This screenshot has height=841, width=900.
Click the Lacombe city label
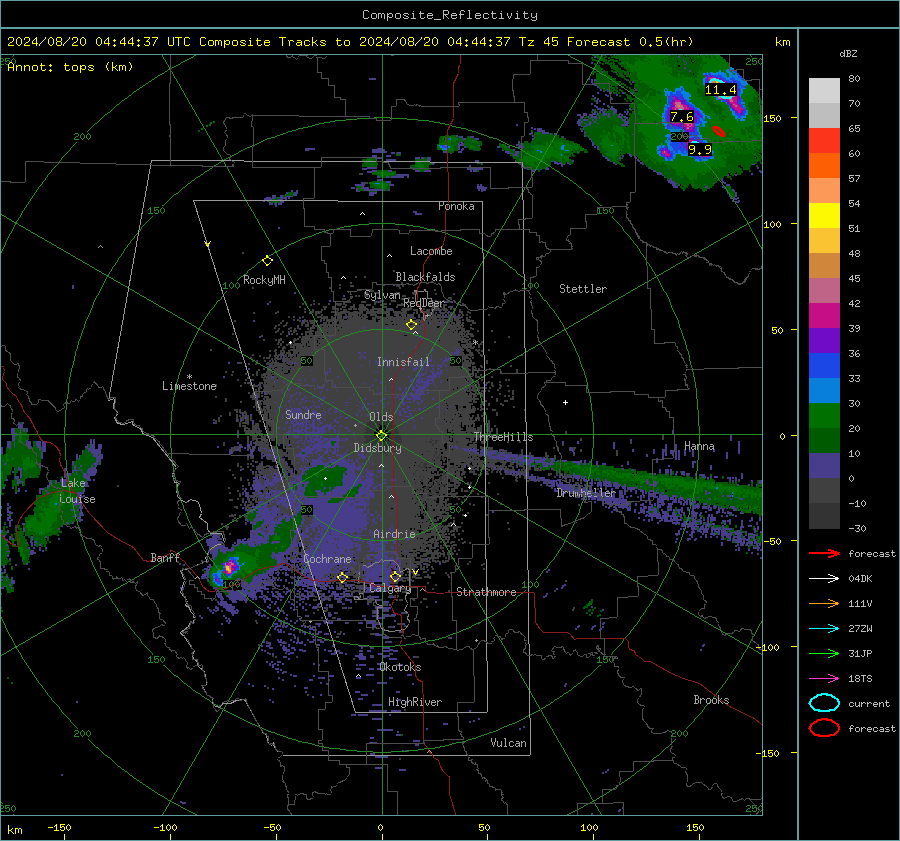431,251
